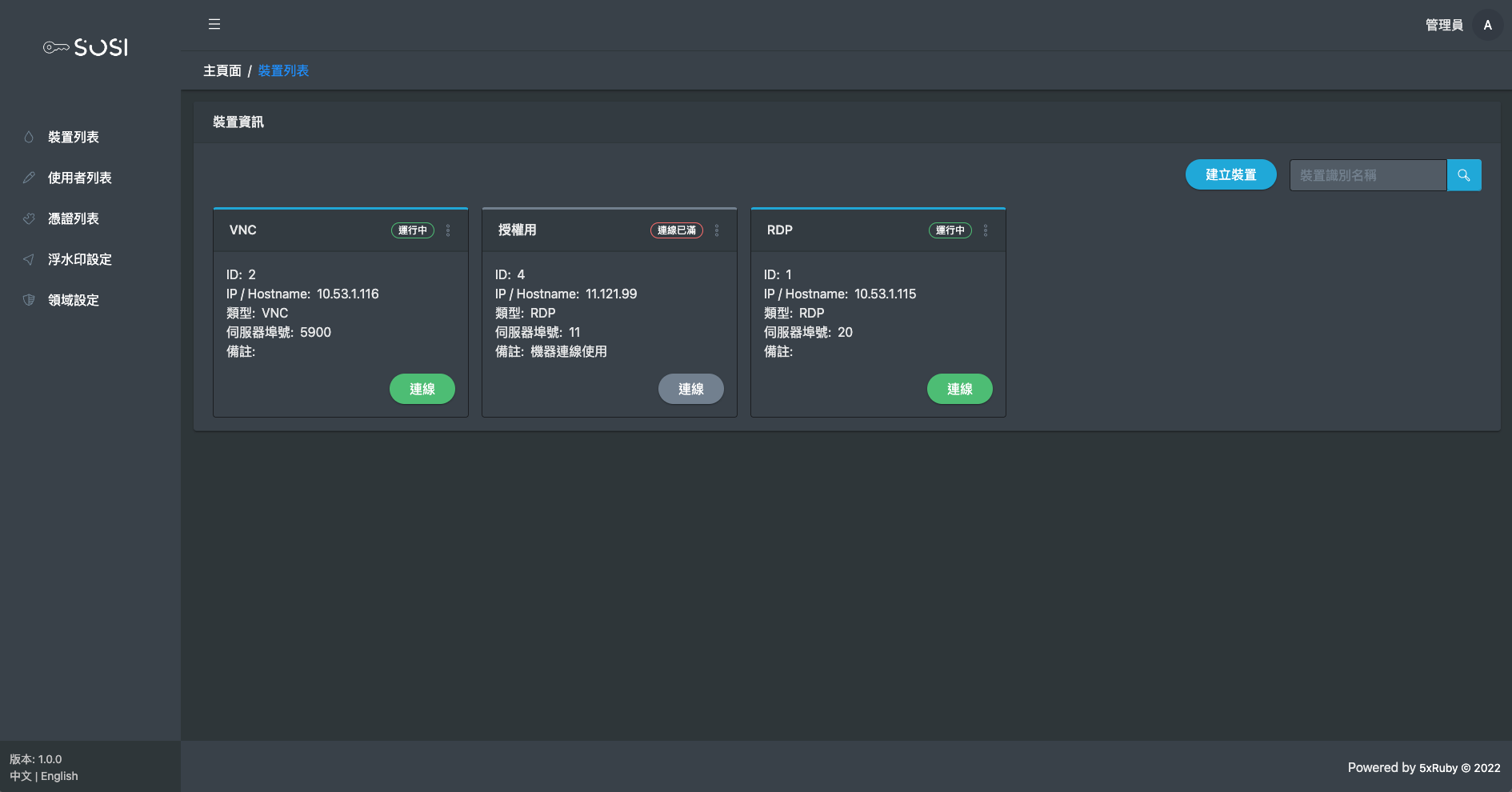Click the paper-plane icon beside 浮水印設定
Image resolution: width=1512 pixels, height=792 pixels.
(29, 259)
